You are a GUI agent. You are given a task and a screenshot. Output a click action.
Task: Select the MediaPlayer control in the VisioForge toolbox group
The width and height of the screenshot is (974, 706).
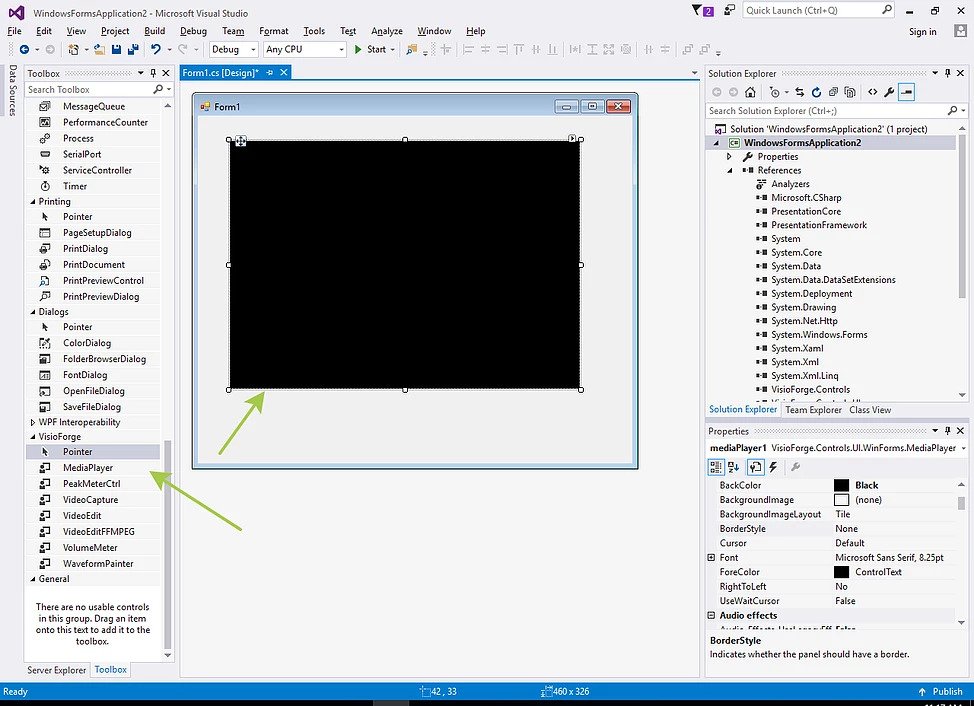coord(93,468)
